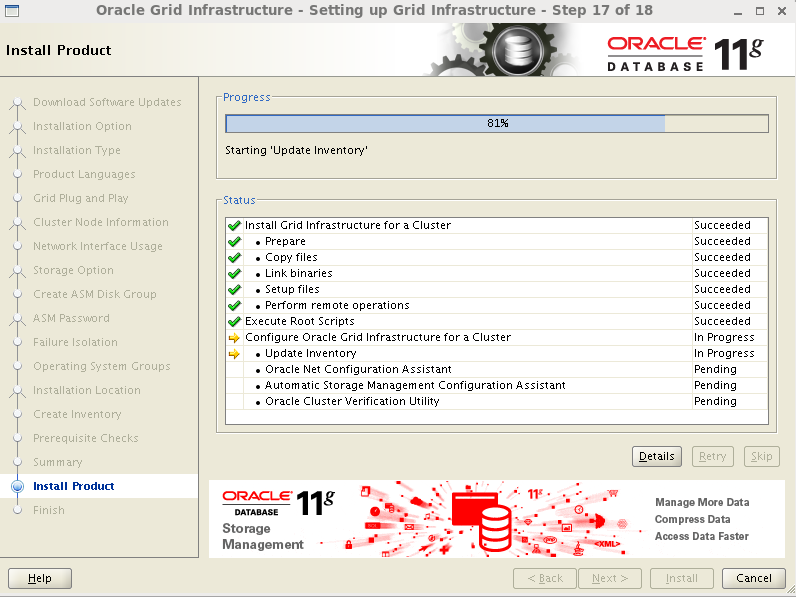
Task: Click 'Starting Update Inventory' progress message
Action: pyautogui.click(x=296, y=150)
